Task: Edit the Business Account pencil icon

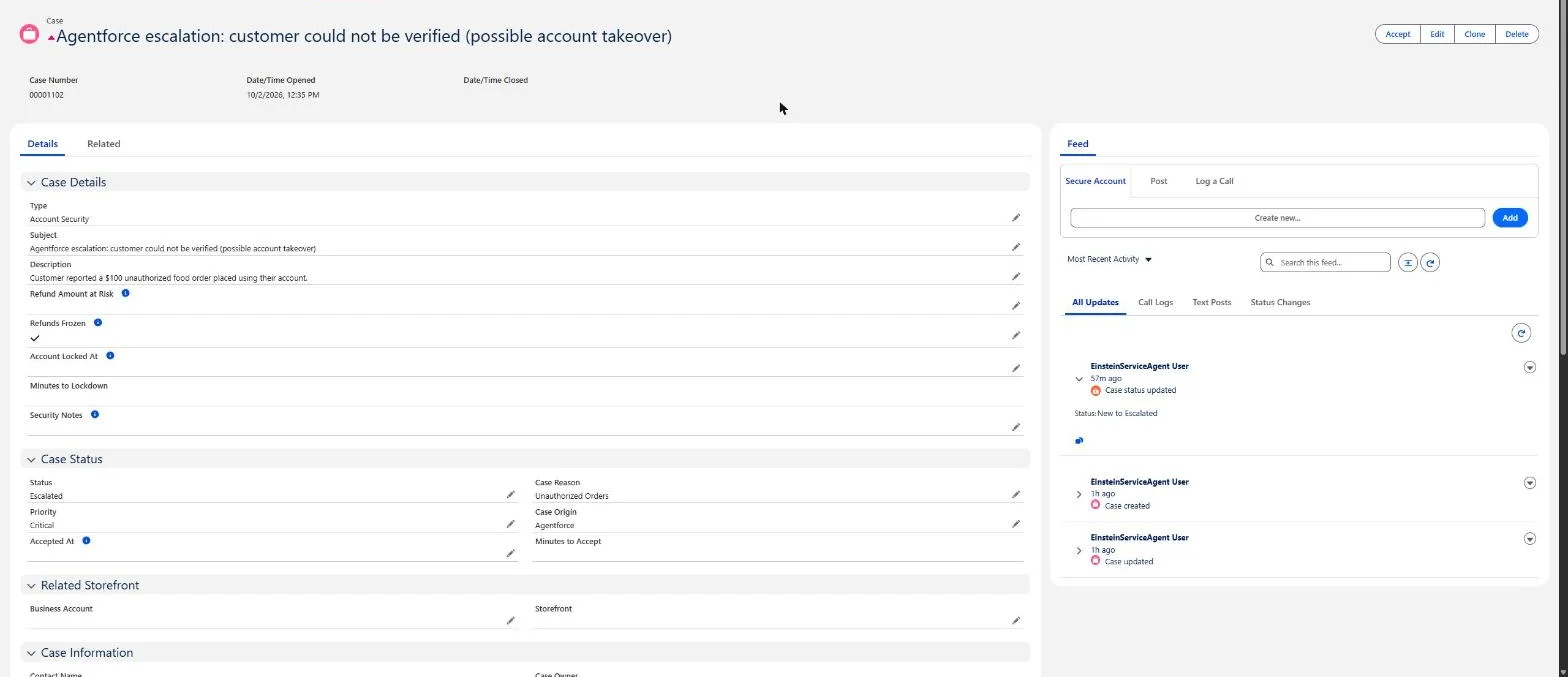Action: click(x=510, y=621)
